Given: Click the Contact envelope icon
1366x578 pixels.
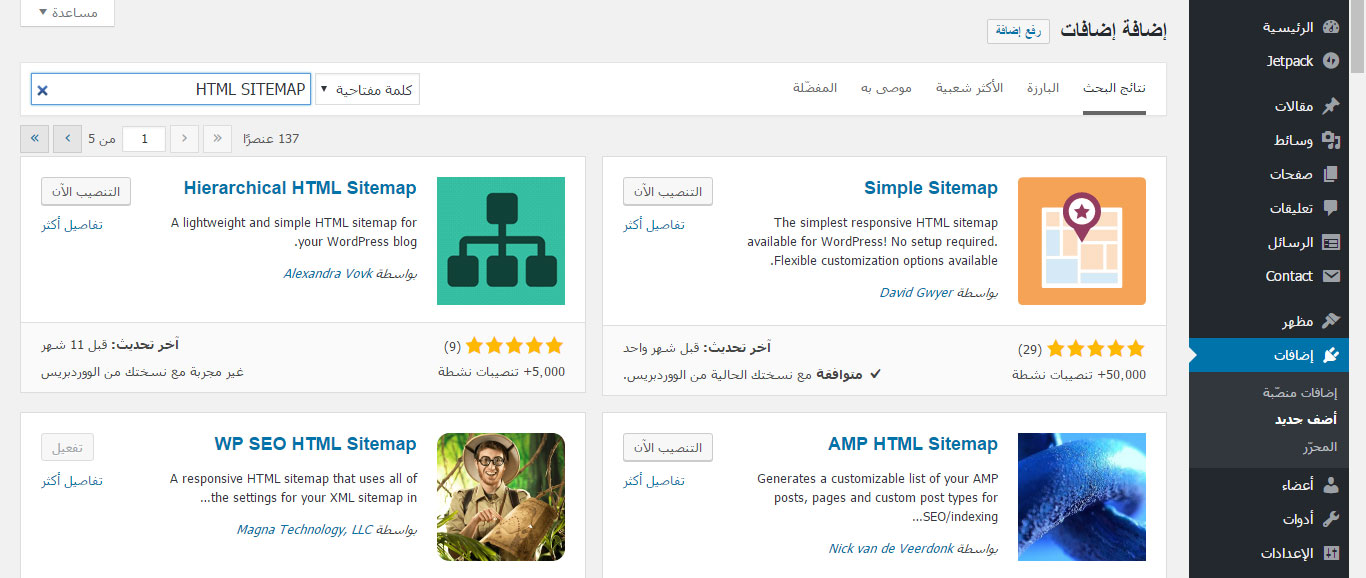Looking at the screenshot, I should (1330, 276).
